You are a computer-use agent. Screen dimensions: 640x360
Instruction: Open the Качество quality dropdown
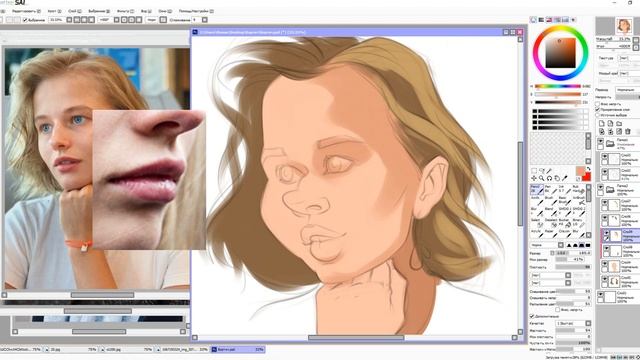573,323
